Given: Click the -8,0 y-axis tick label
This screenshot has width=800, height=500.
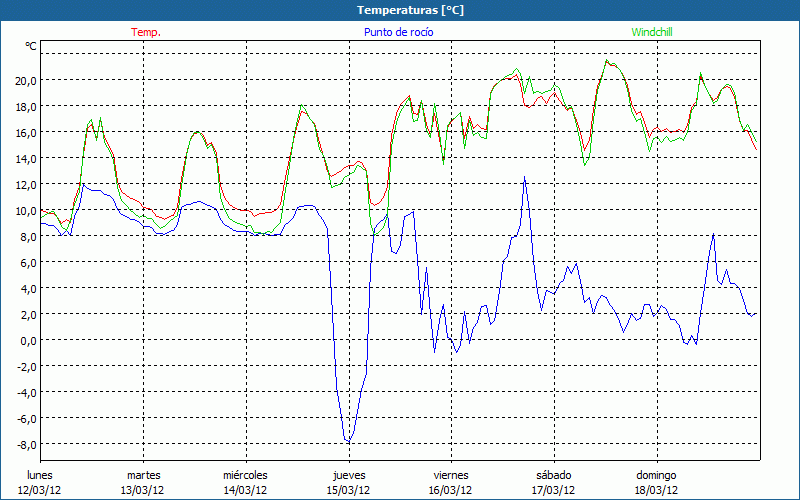Looking at the screenshot, I should click(x=24, y=444).
